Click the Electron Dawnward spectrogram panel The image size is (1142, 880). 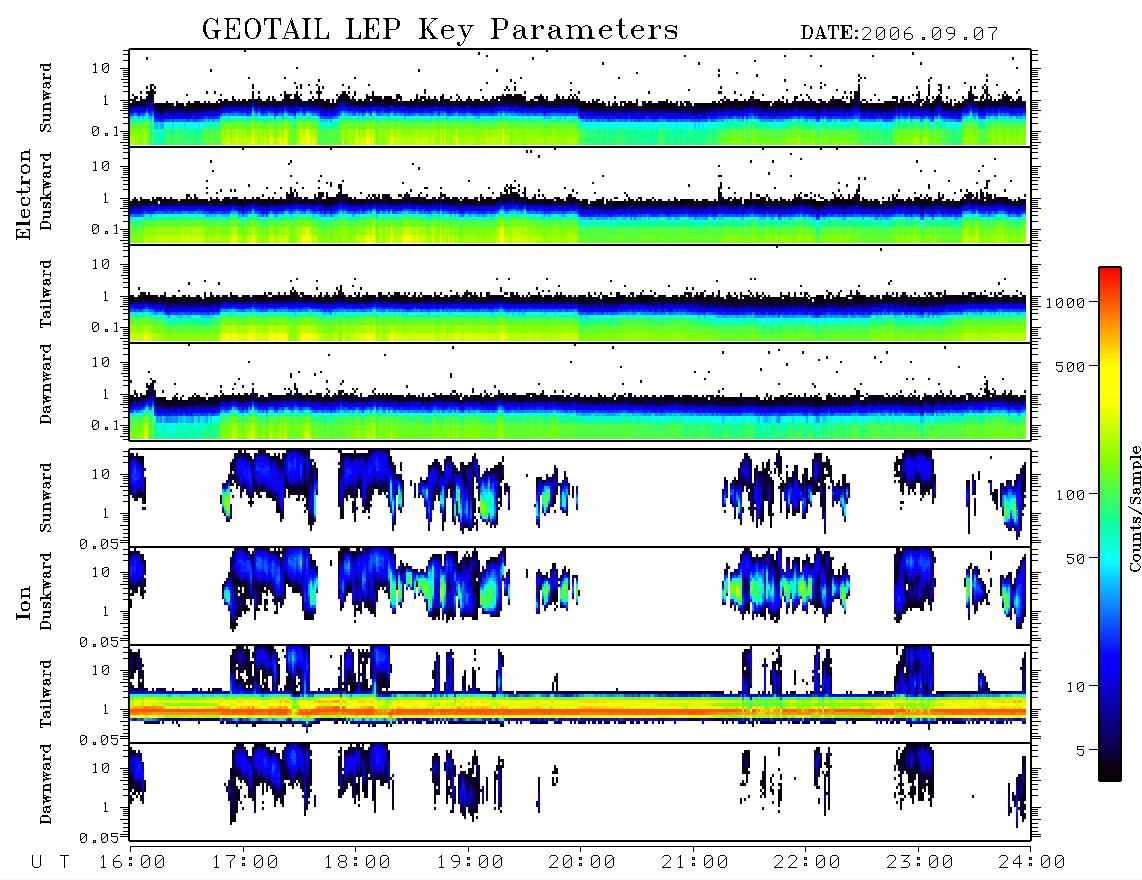[580, 392]
